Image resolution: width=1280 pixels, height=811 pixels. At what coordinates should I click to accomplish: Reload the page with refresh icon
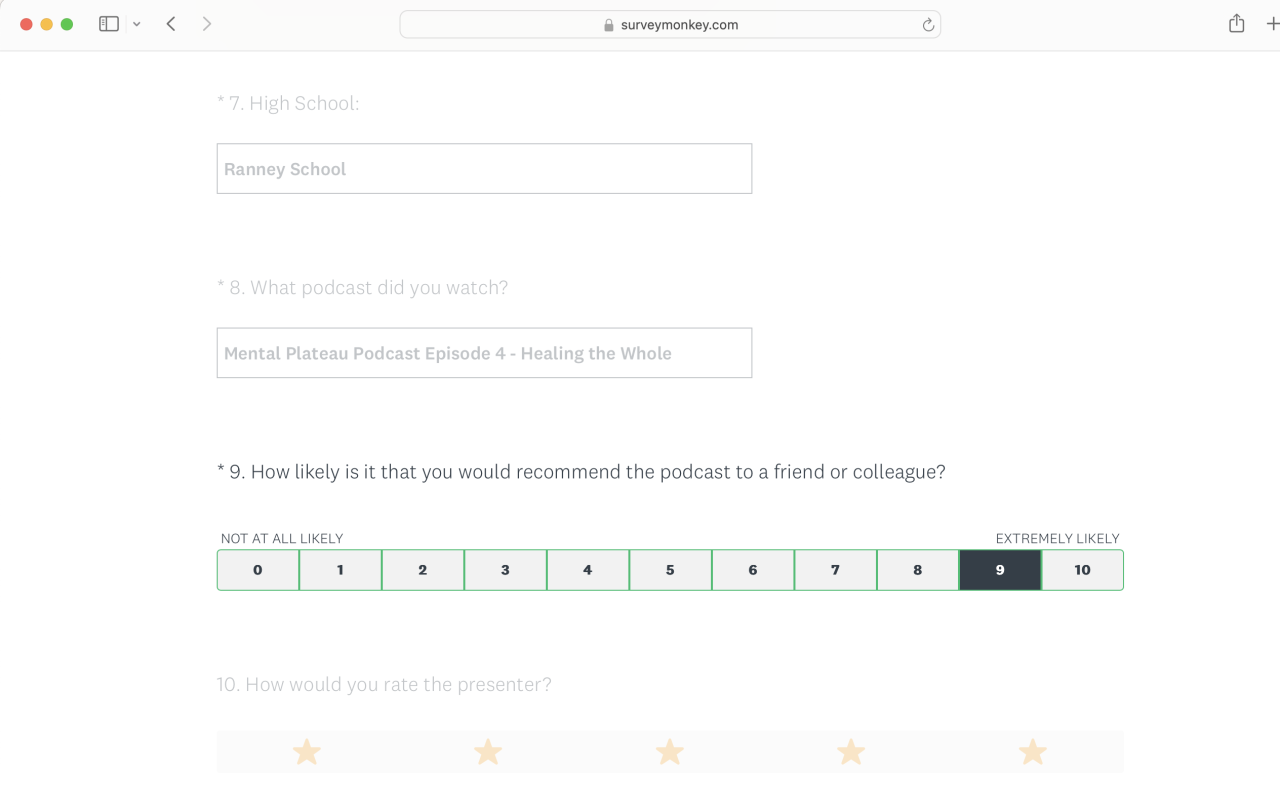tap(928, 25)
